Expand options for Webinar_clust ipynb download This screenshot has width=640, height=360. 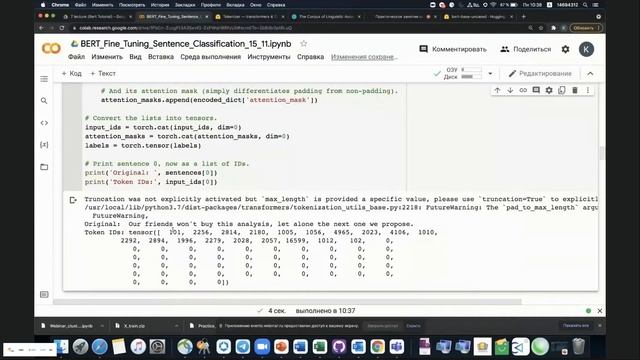(x=102, y=326)
